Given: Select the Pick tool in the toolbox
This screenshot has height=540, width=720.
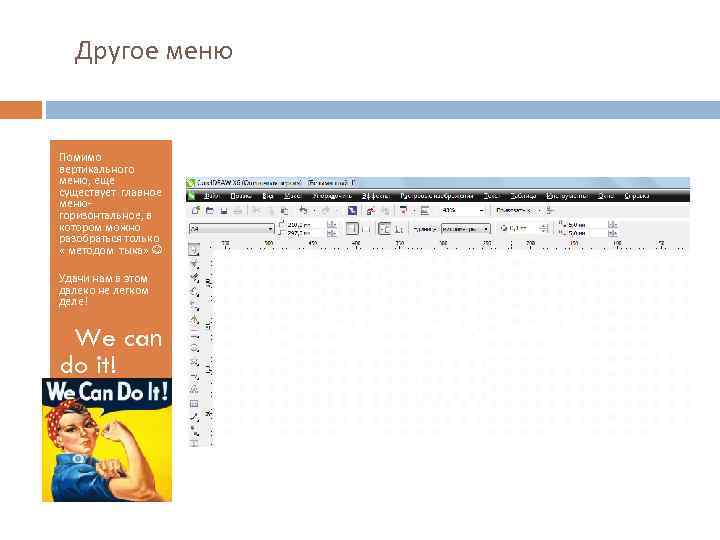Looking at the screenshot, I should (194, 250).
